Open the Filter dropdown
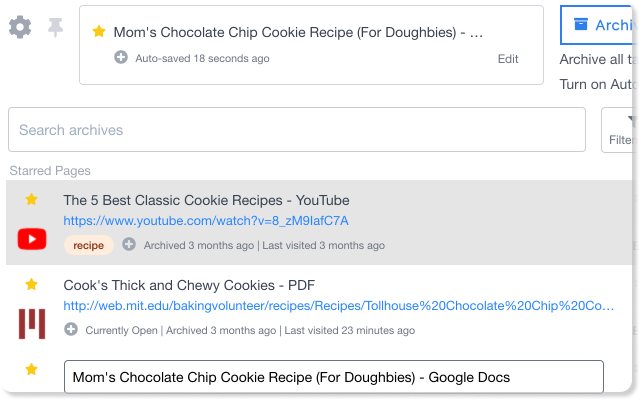Image resolution: width=640 pixels, height=400 pixels. pos(618,130)
